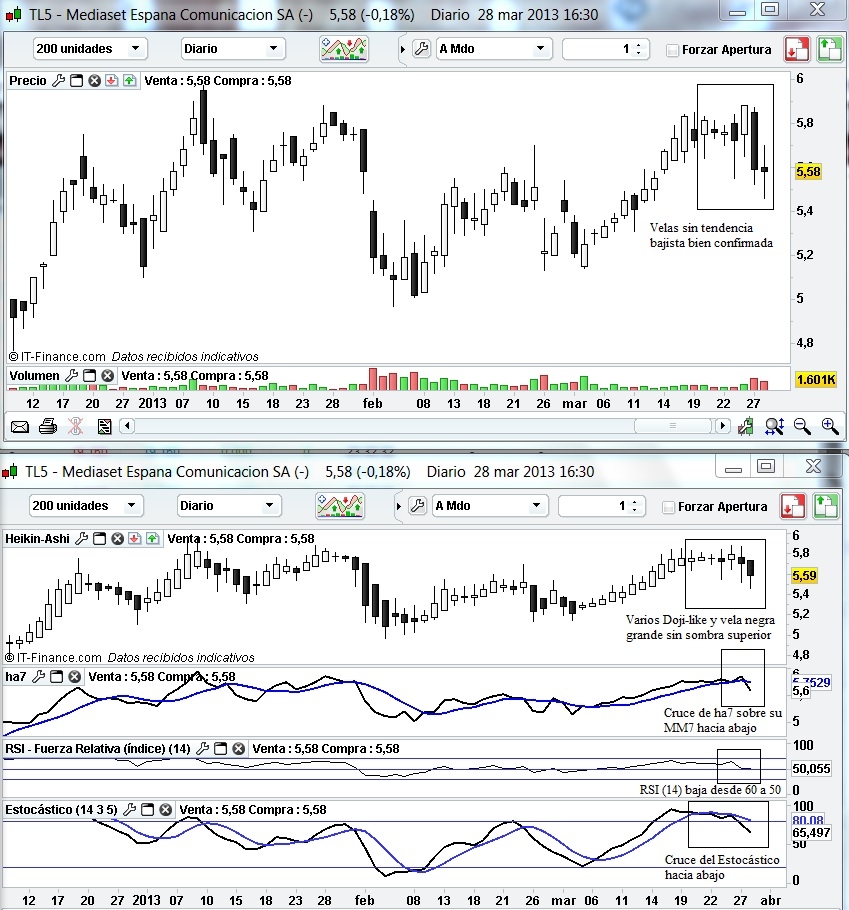Open Estocástico indicator wrench settings
The height and width of the screenshot is (910, 849).
point(130,810)
